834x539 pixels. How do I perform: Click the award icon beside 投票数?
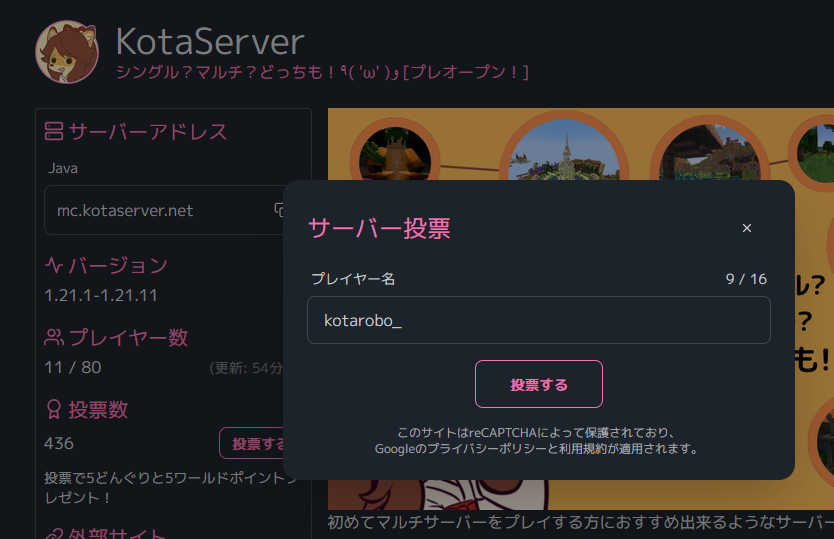coord(54,409)
